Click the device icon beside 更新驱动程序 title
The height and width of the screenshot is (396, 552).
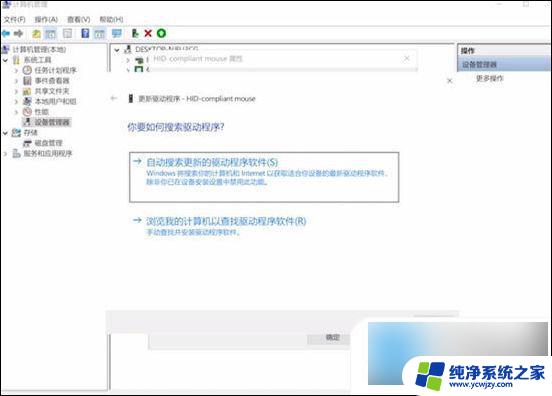tap(131, 99)
